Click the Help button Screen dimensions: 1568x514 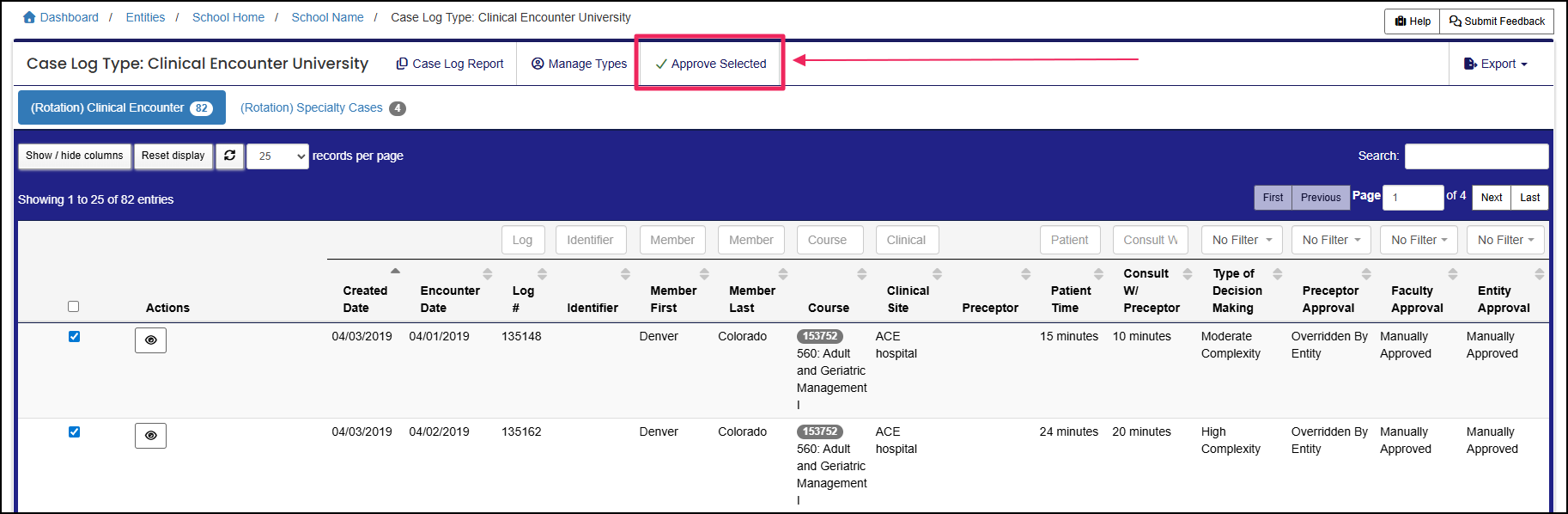[x=1413, y=21]
